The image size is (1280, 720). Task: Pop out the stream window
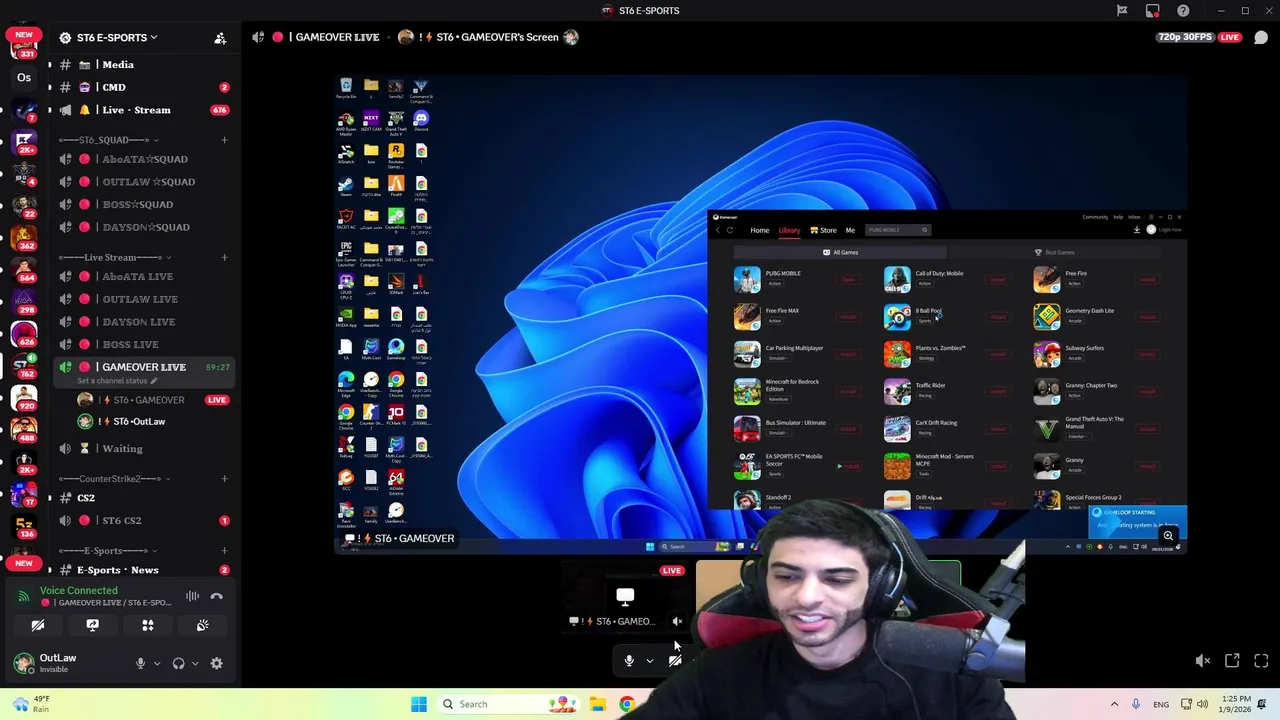point(1232,661)
